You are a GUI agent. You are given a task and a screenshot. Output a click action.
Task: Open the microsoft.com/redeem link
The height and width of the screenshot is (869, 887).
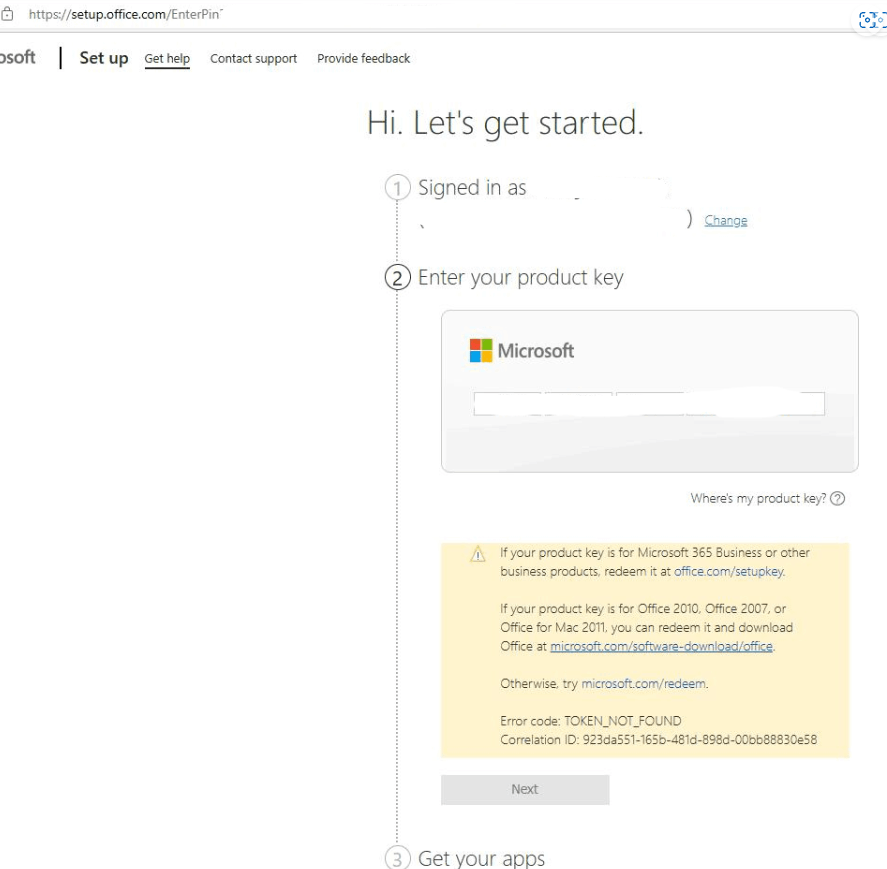point(644,683)
